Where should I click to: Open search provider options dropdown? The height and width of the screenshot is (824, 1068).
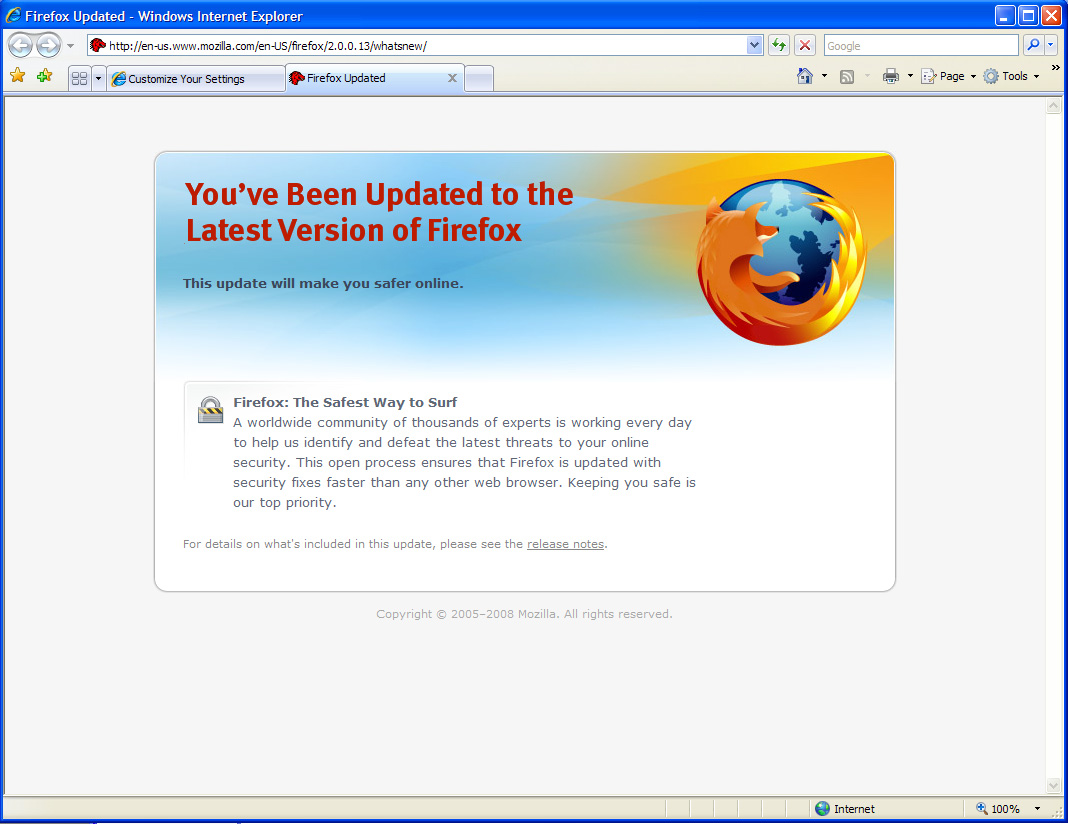[1050, 46]
